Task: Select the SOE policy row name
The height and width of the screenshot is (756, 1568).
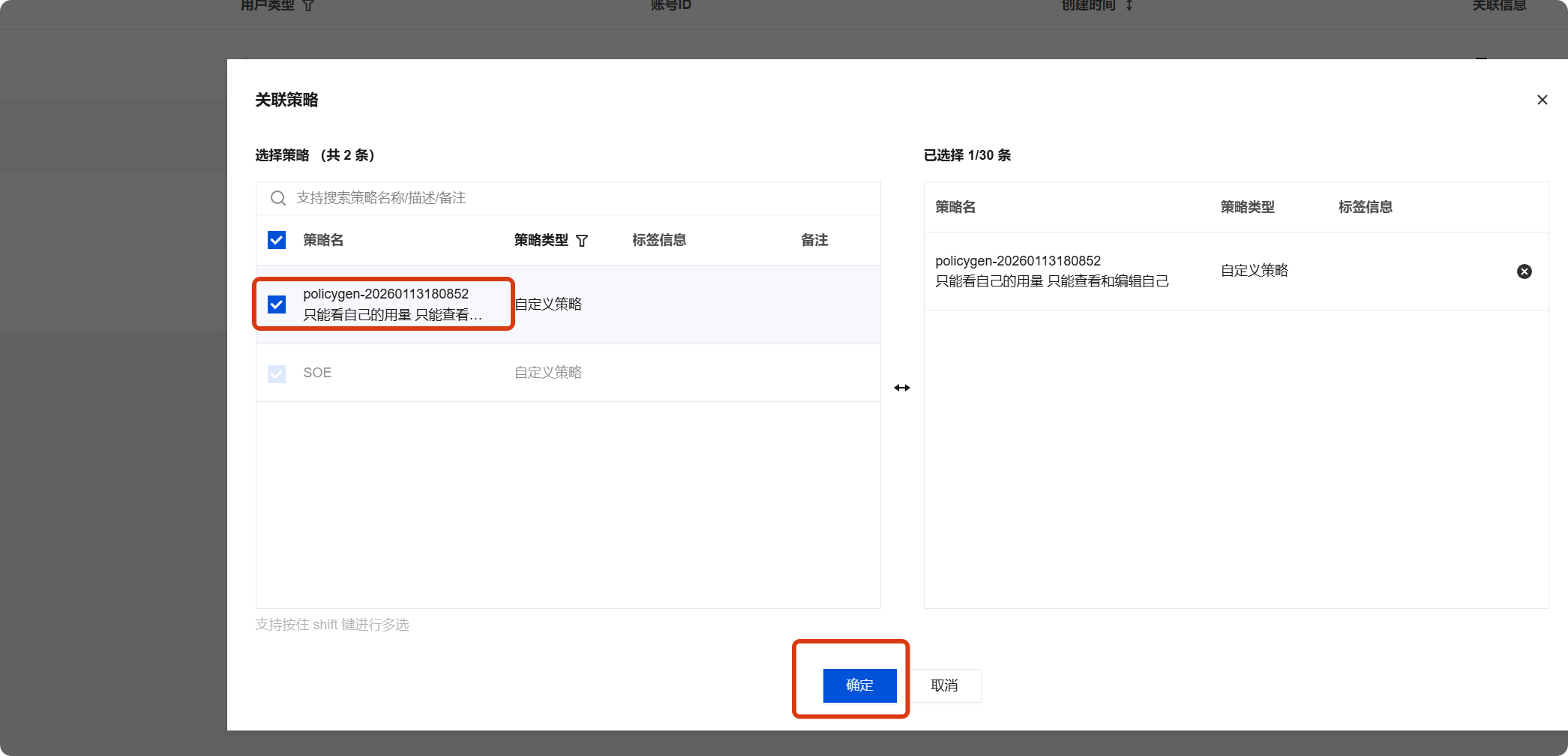Action: coord(317,373)
